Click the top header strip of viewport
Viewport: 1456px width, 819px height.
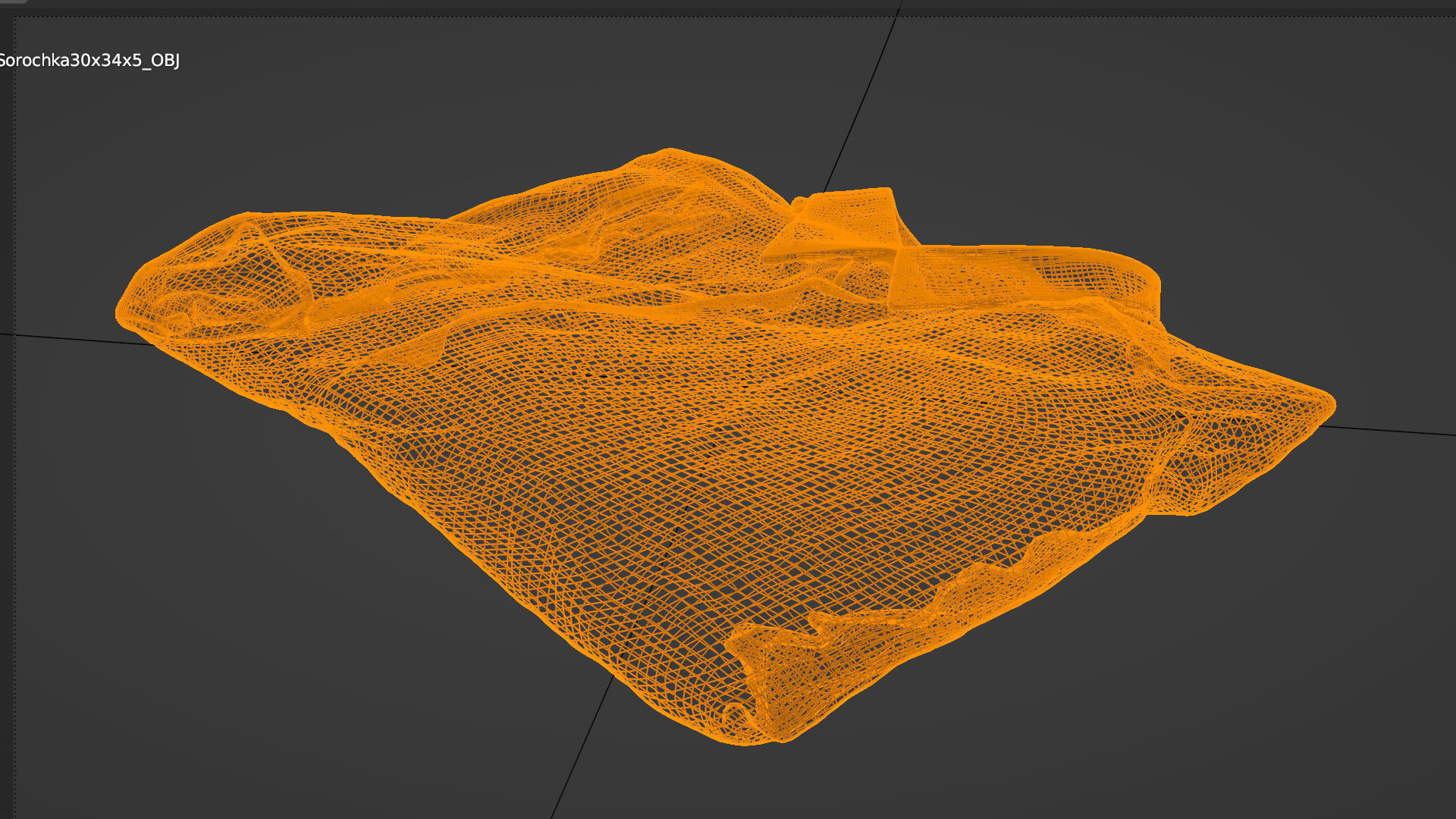point(728,5)
